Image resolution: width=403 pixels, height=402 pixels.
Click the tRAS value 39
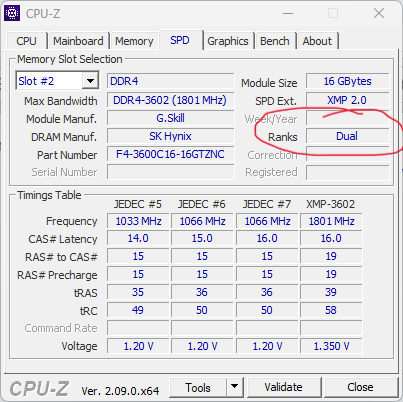click(331, 292)
